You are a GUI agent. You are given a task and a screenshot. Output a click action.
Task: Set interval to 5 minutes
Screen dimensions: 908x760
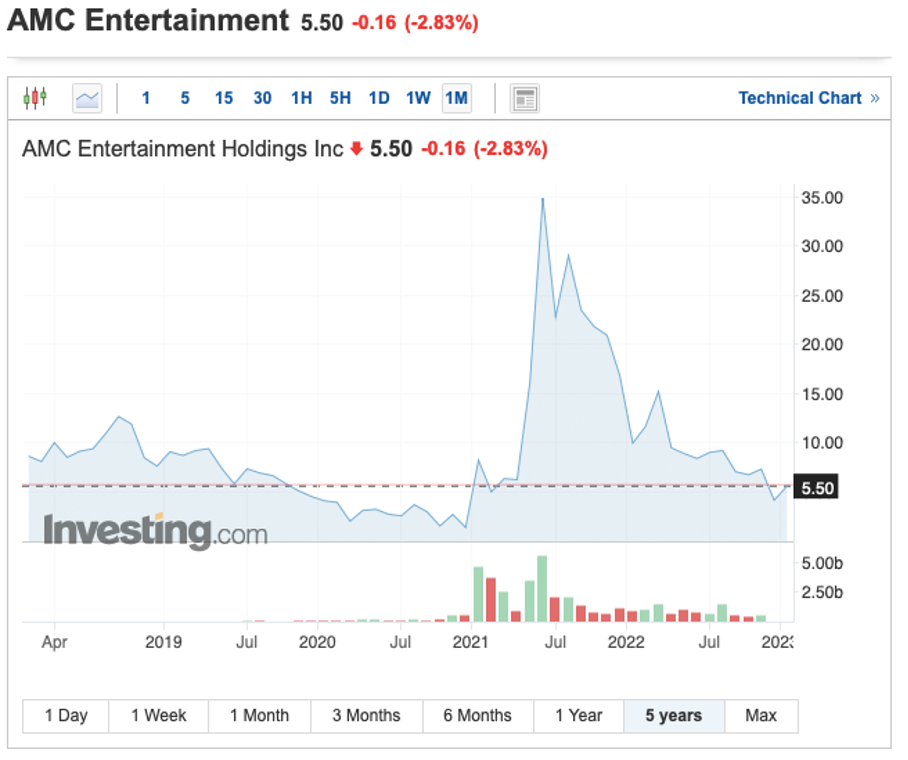185,98
